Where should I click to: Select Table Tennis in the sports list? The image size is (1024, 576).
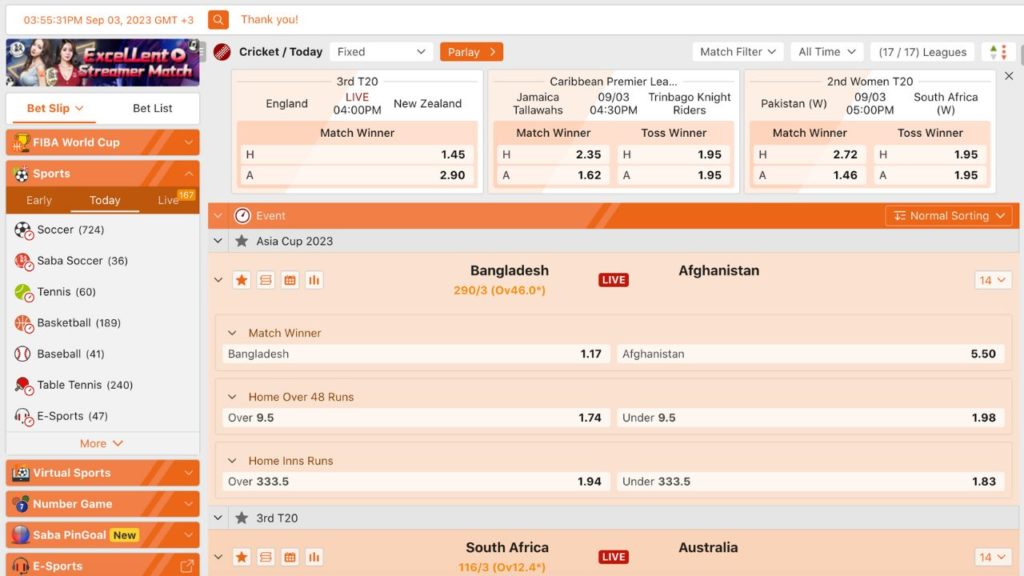[103, 385]
